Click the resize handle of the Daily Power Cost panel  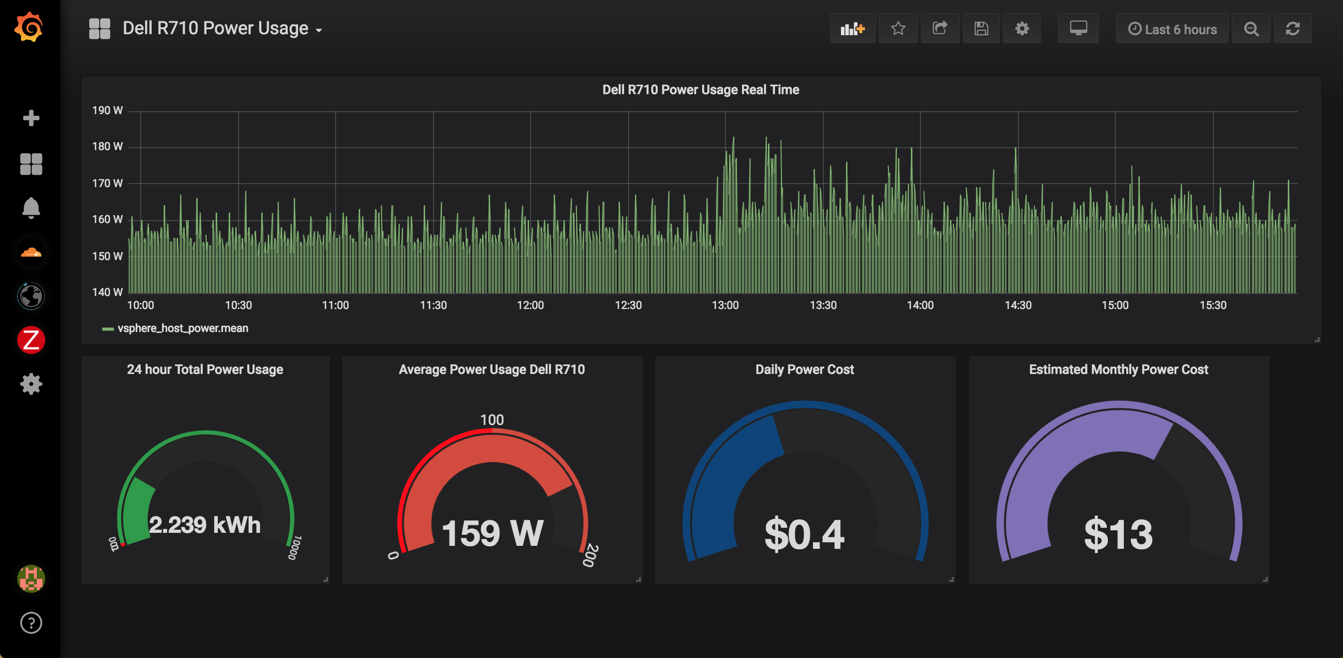pyautogui.click(x=951, y=579)
